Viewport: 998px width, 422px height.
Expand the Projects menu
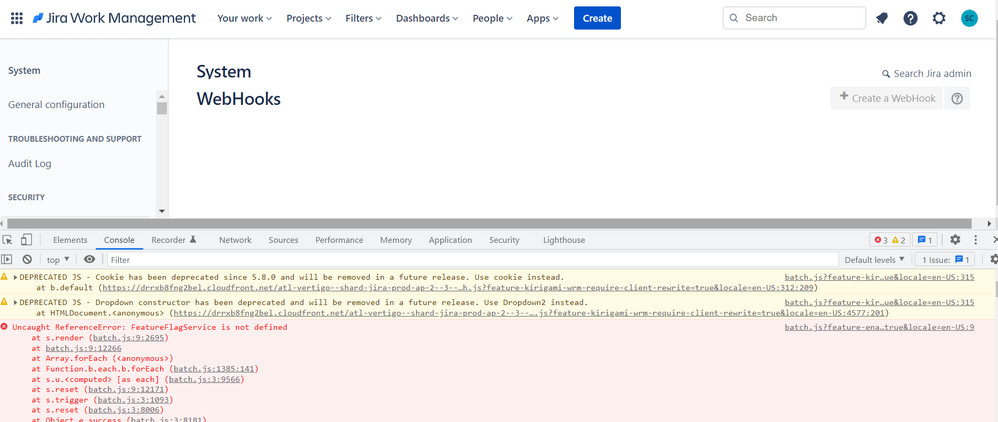309,18
